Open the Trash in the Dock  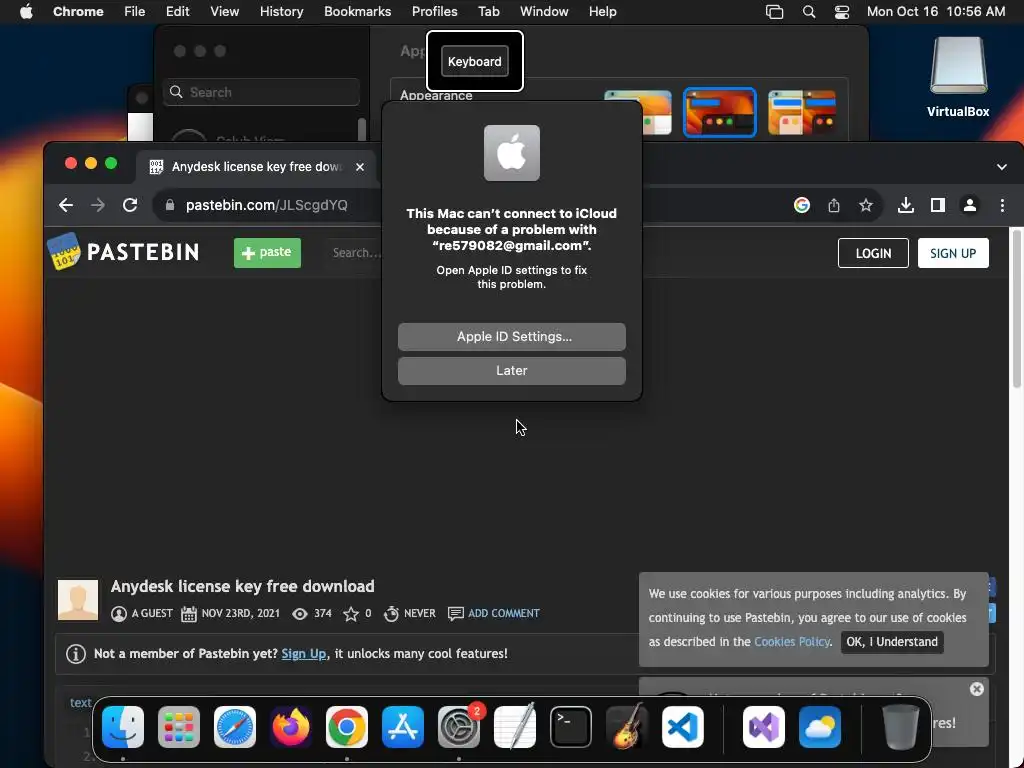pyautogui.click(x=901, y=727)
